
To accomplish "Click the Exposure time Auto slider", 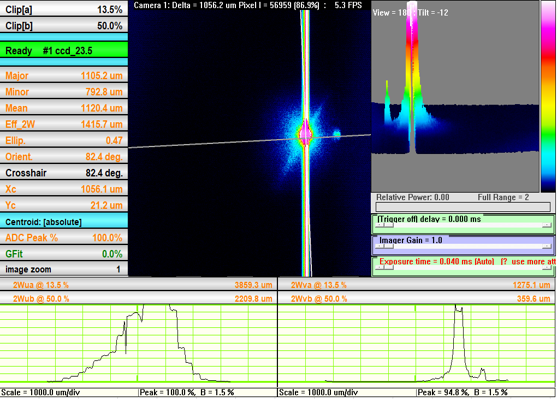I will click(x=463, y=266).
